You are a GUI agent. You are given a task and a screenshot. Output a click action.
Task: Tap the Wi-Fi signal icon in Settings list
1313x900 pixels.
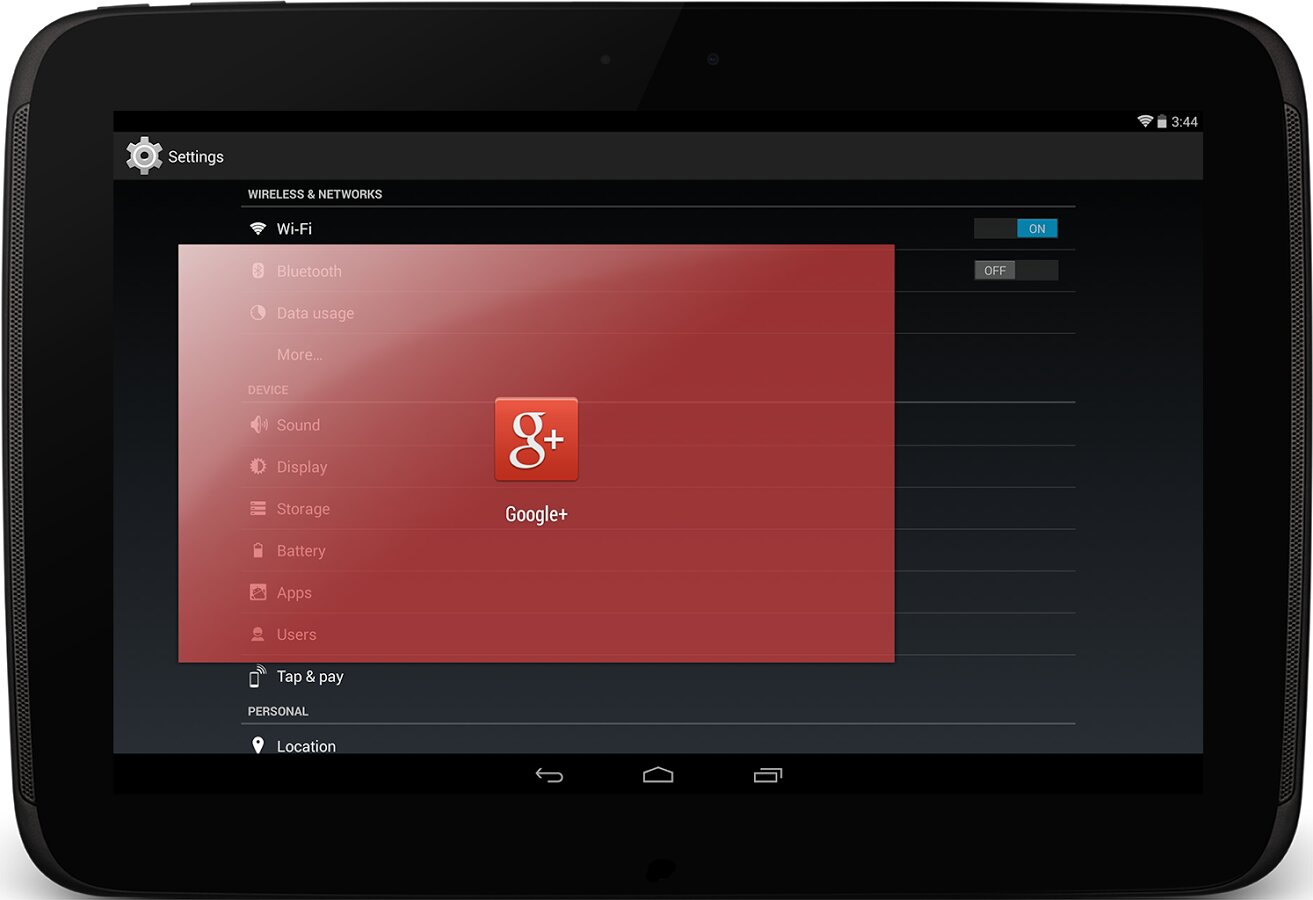click(258, 229)
